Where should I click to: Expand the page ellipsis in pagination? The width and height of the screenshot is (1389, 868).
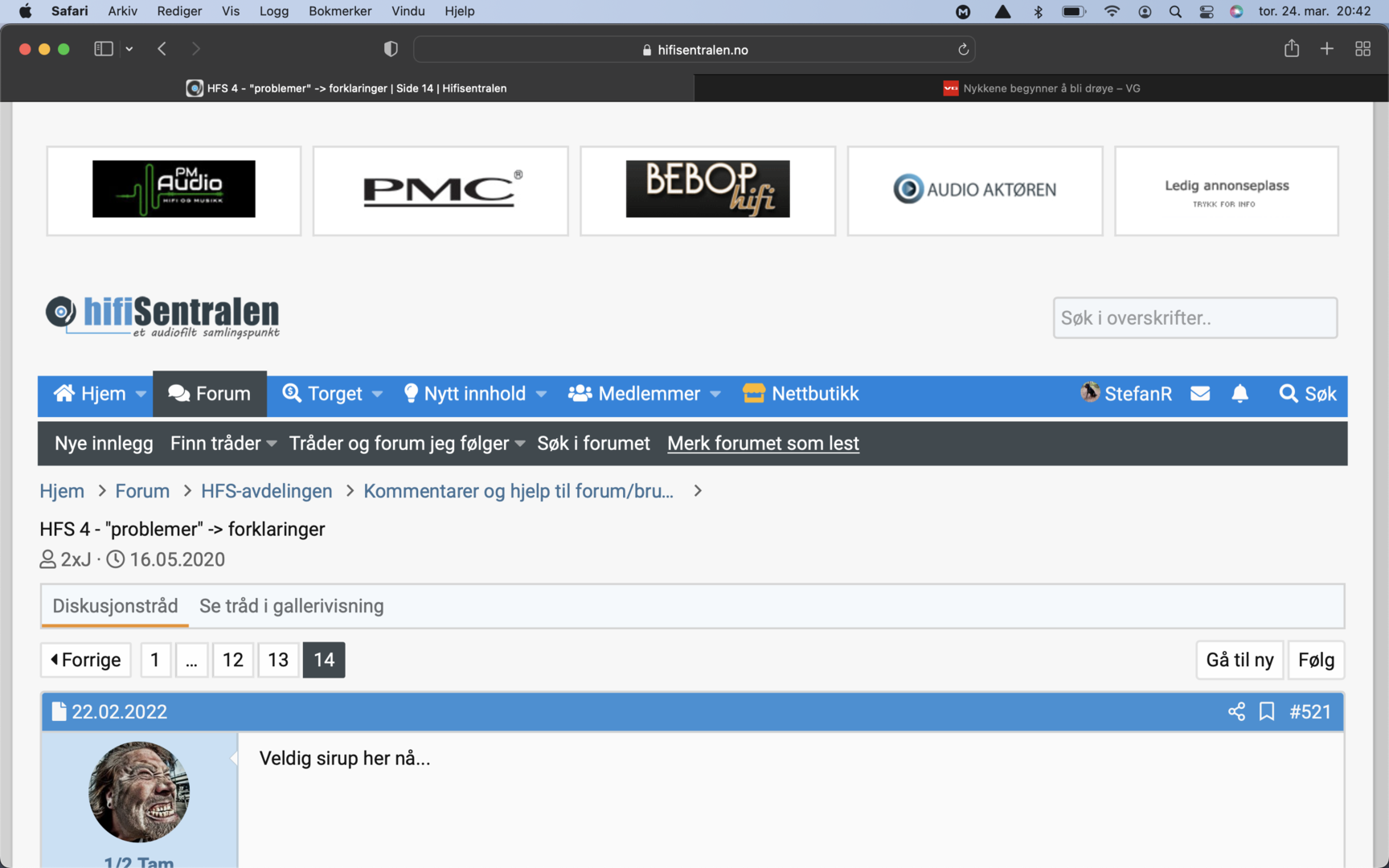click(x=191, y=660)
